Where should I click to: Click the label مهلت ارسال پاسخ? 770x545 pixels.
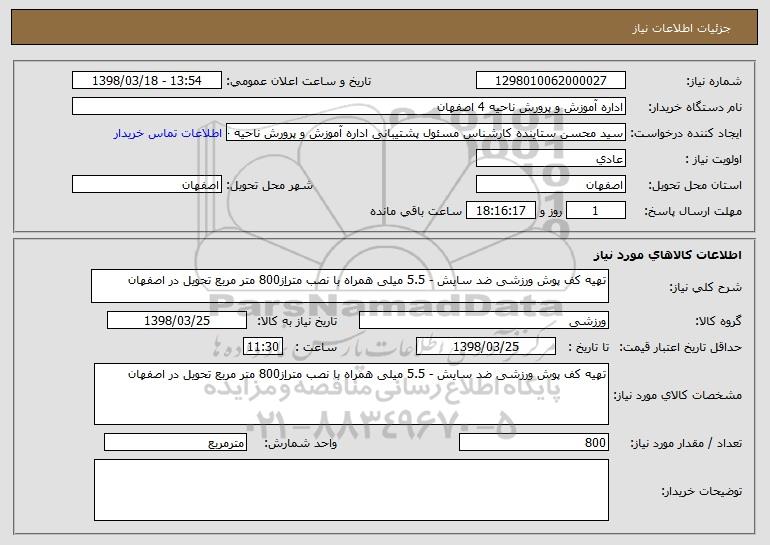693,211
